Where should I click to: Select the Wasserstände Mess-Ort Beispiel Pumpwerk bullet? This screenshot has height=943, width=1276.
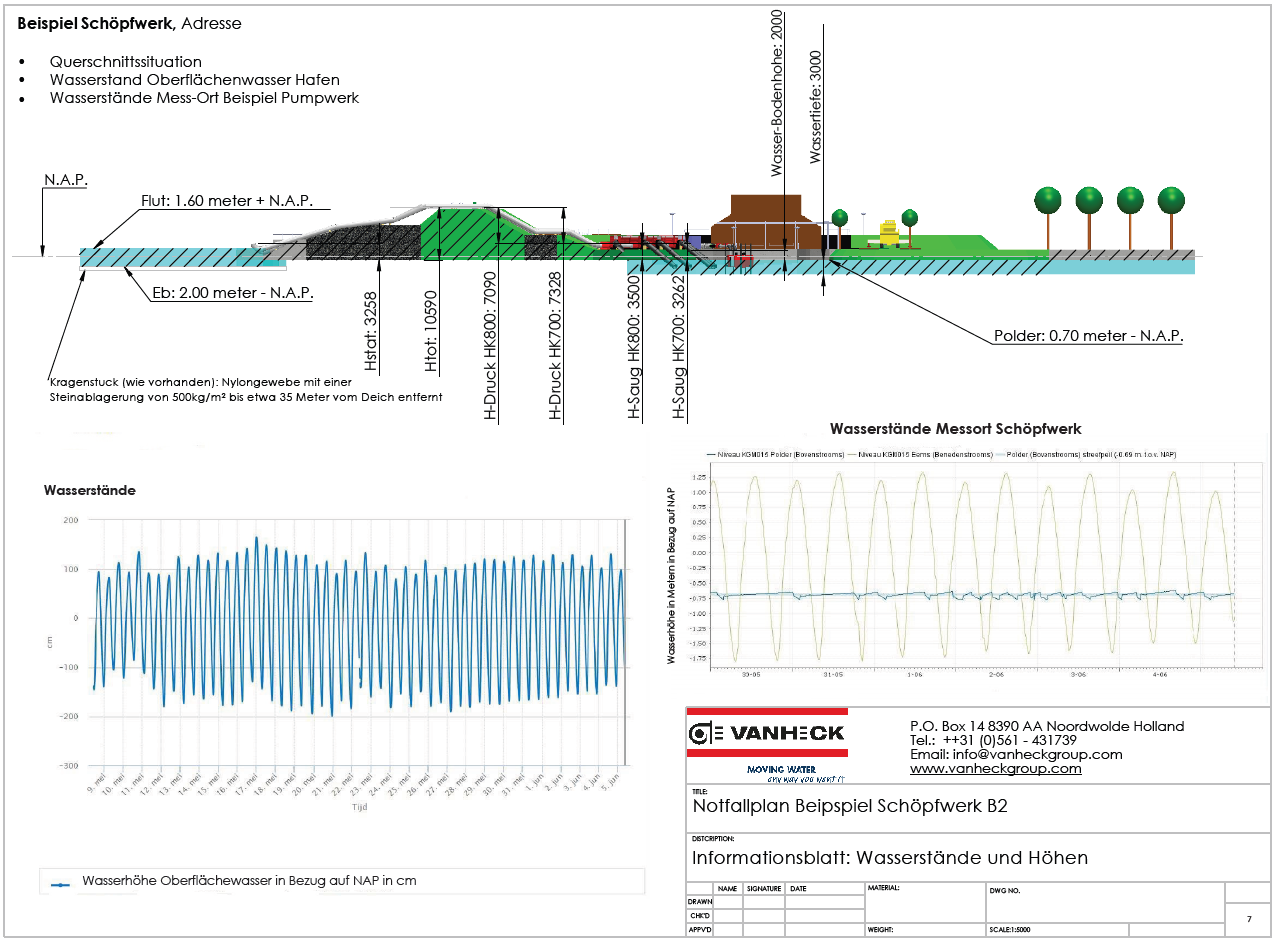pyautogui.click(x=204, y=98)
